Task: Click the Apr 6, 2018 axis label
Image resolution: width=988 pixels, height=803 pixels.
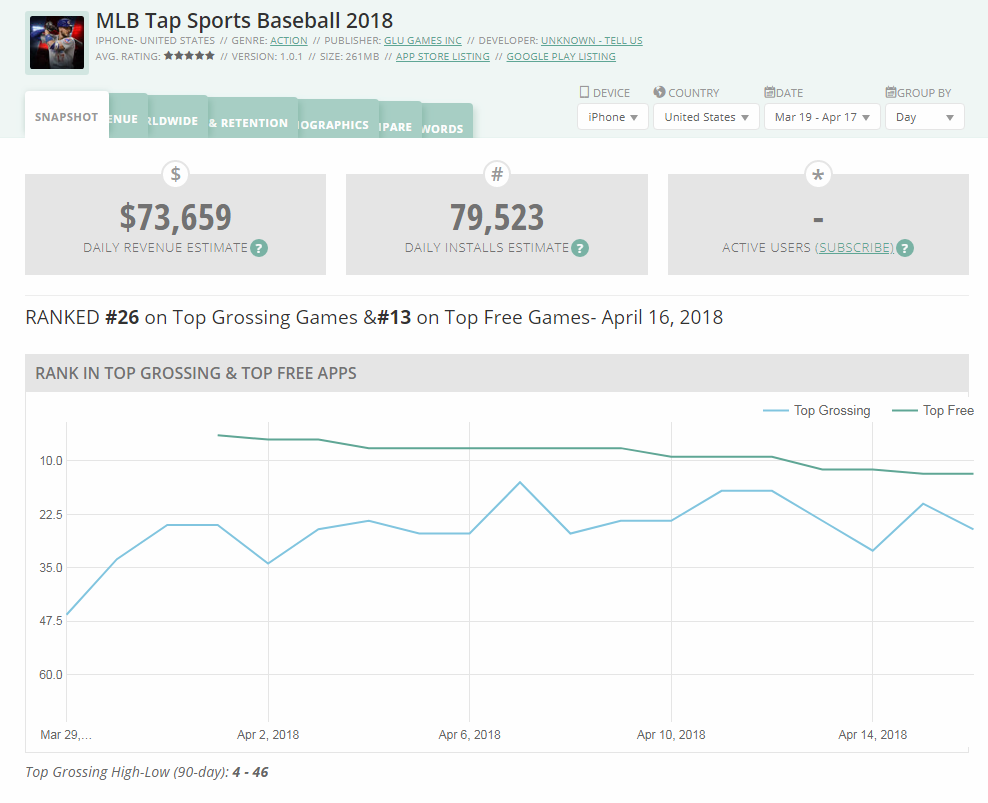Action: [x=469, y=734]
